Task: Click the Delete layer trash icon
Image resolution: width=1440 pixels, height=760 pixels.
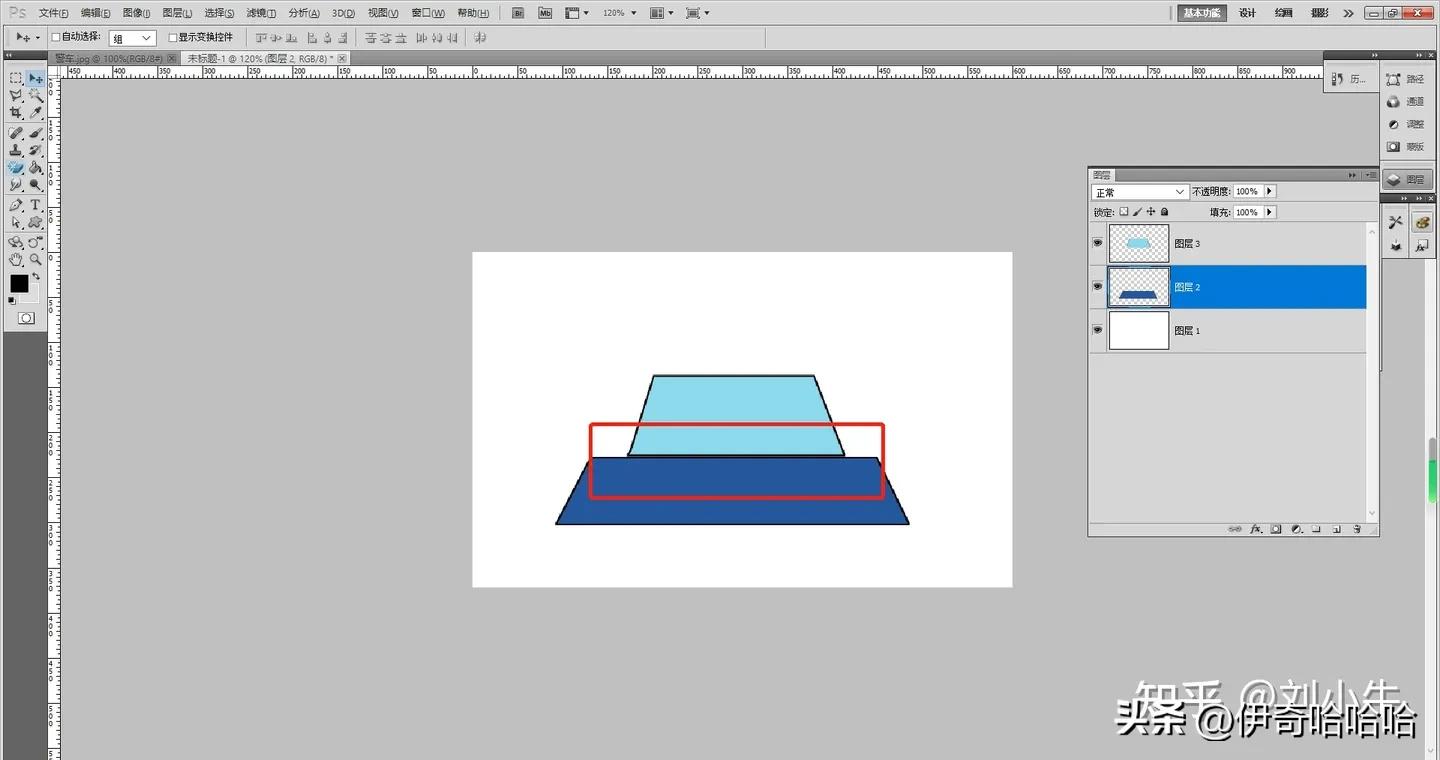Action: [1357, 529]
